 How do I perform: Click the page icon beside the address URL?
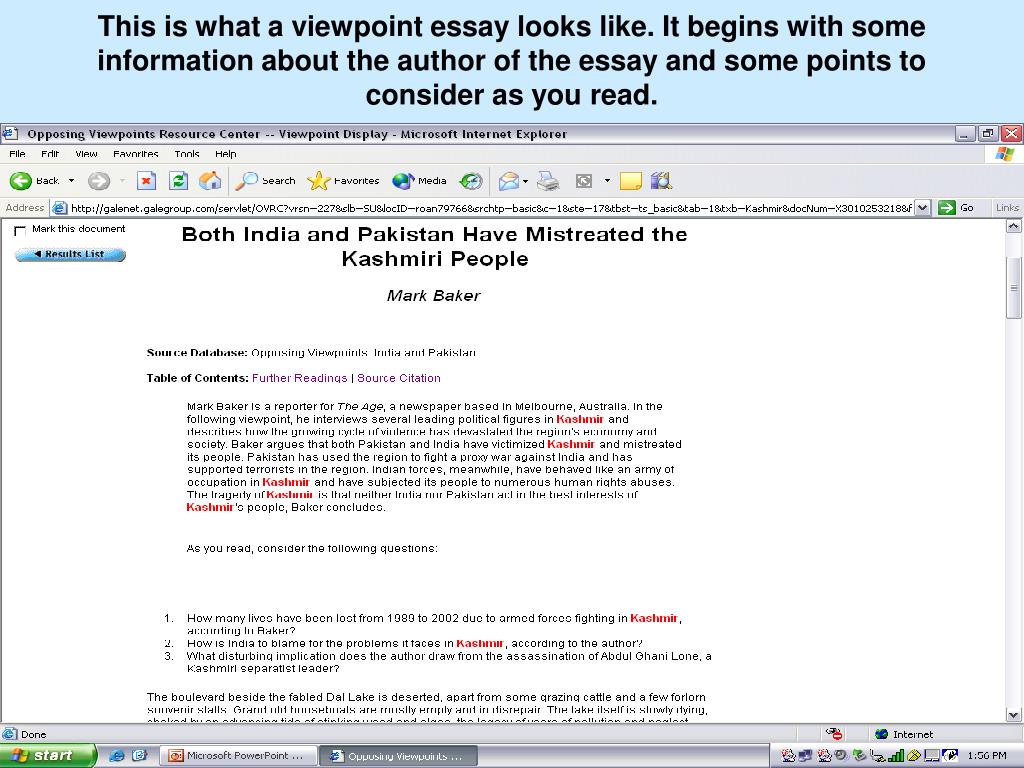pyautogui.click(x=59, y=208)
